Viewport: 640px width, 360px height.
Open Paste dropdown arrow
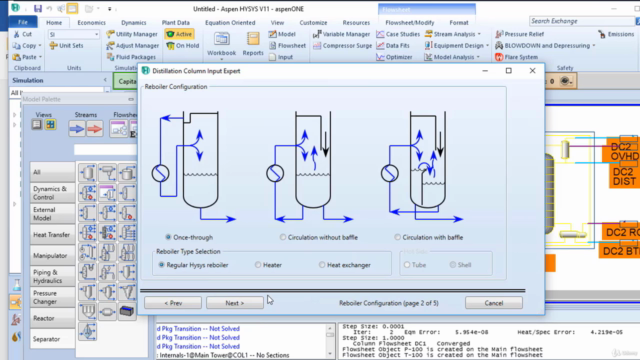40,57
